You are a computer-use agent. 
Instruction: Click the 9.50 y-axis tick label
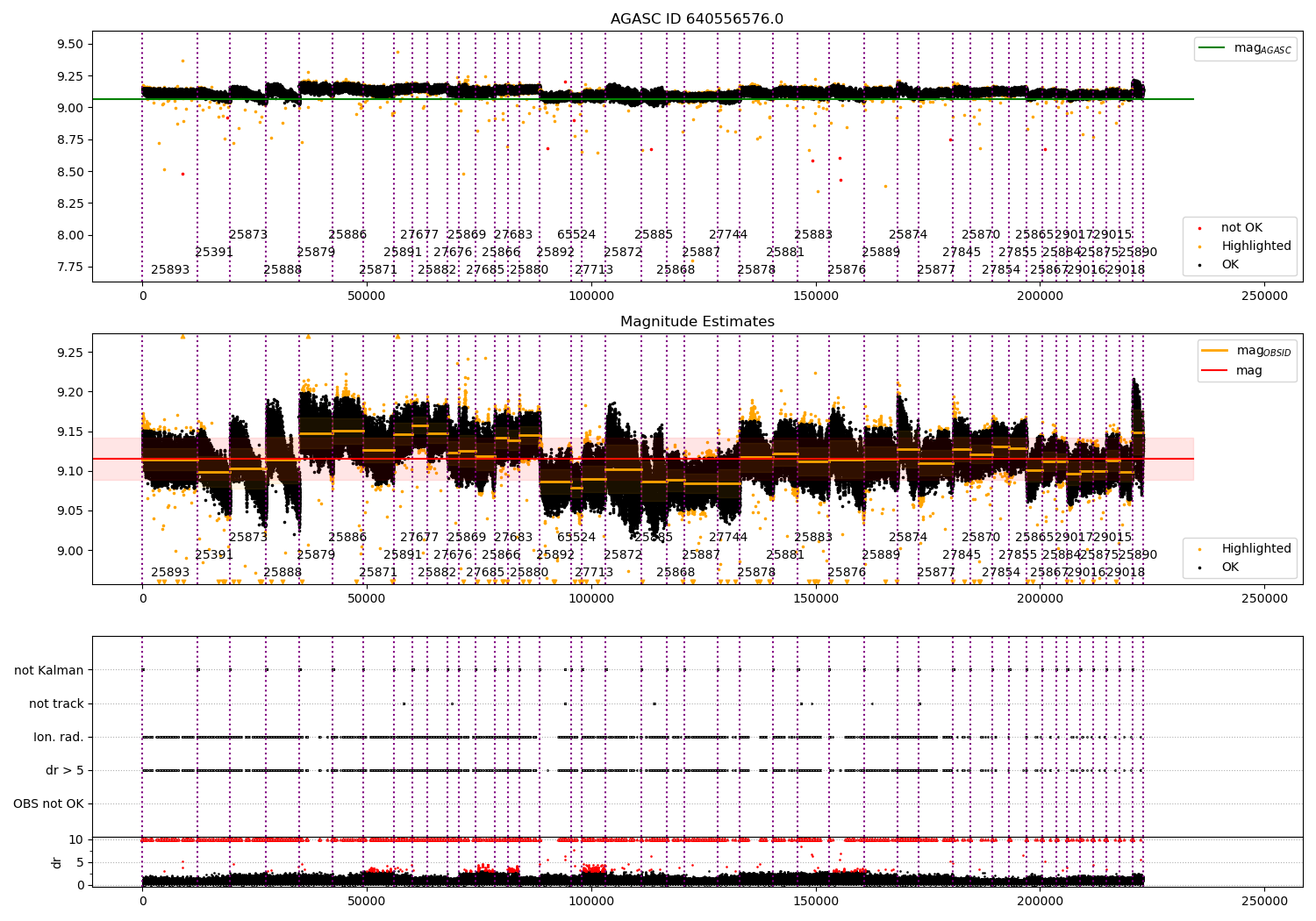70,45
